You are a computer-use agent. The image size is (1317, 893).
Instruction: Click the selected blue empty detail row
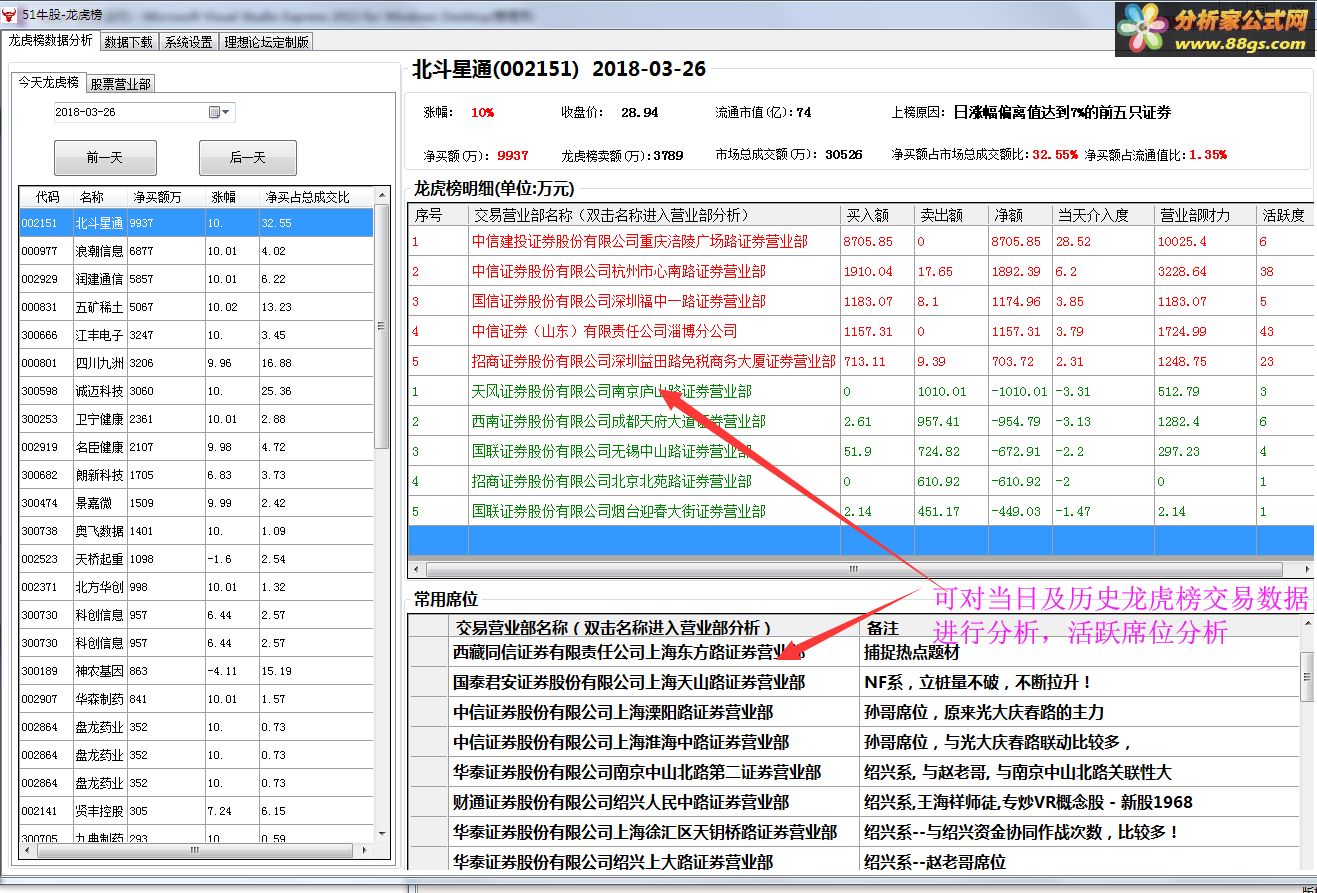[860, 540]
